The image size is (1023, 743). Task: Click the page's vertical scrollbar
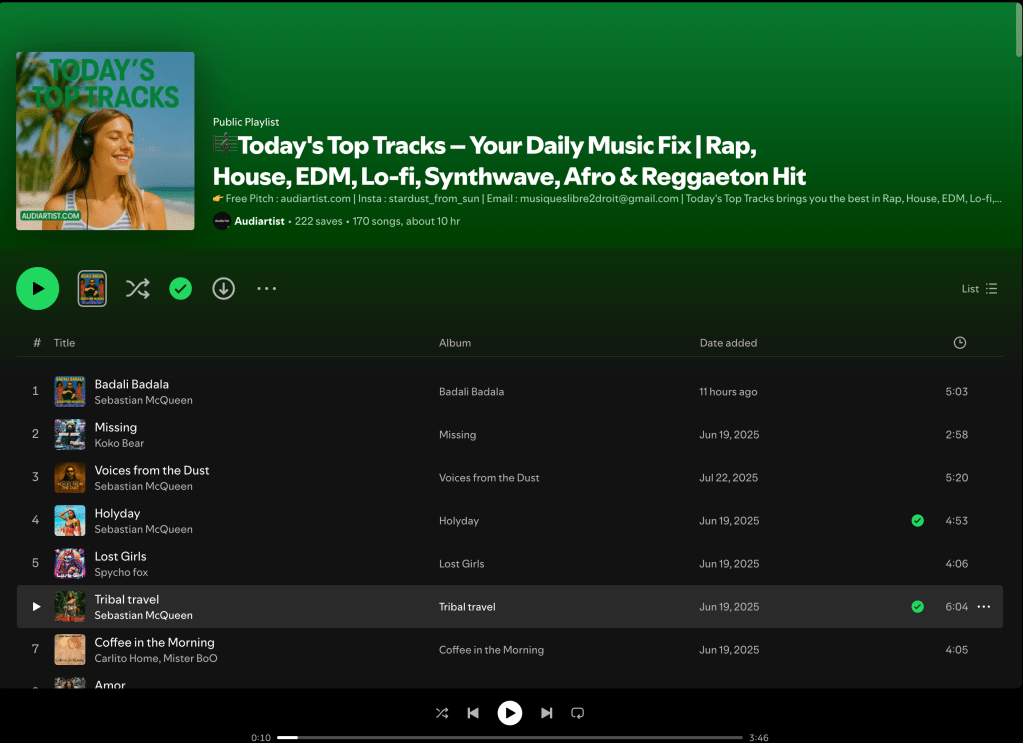click(1018, 30)
